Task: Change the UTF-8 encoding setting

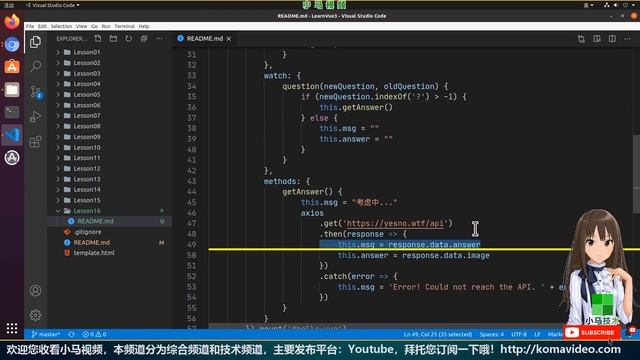Action: pyautogui.click(x=519, y=334)
